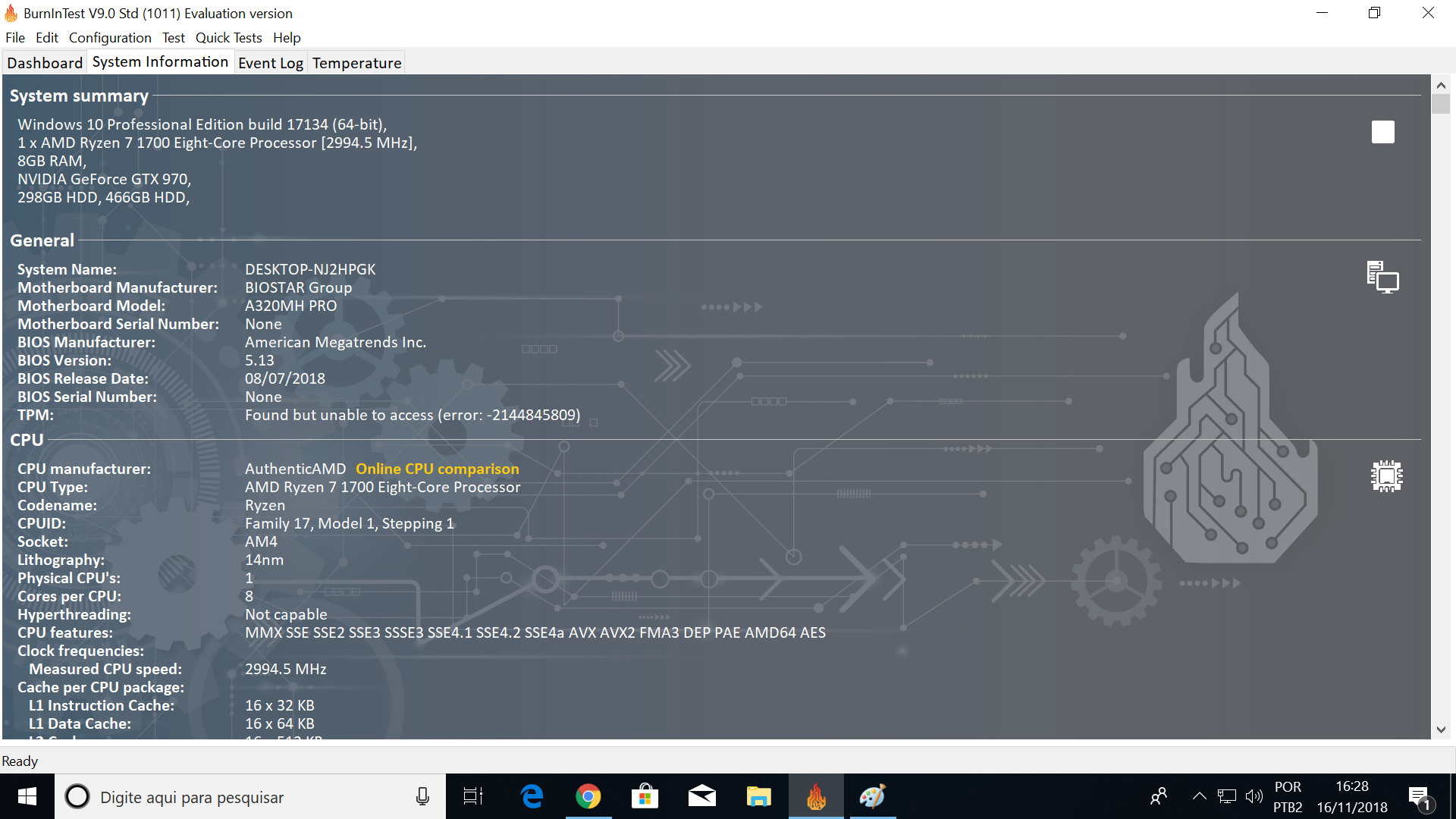Viewport: 1456px width, 819px height.
Task: Click the vertical scrollbar thumb
Action: [1441, 105]
